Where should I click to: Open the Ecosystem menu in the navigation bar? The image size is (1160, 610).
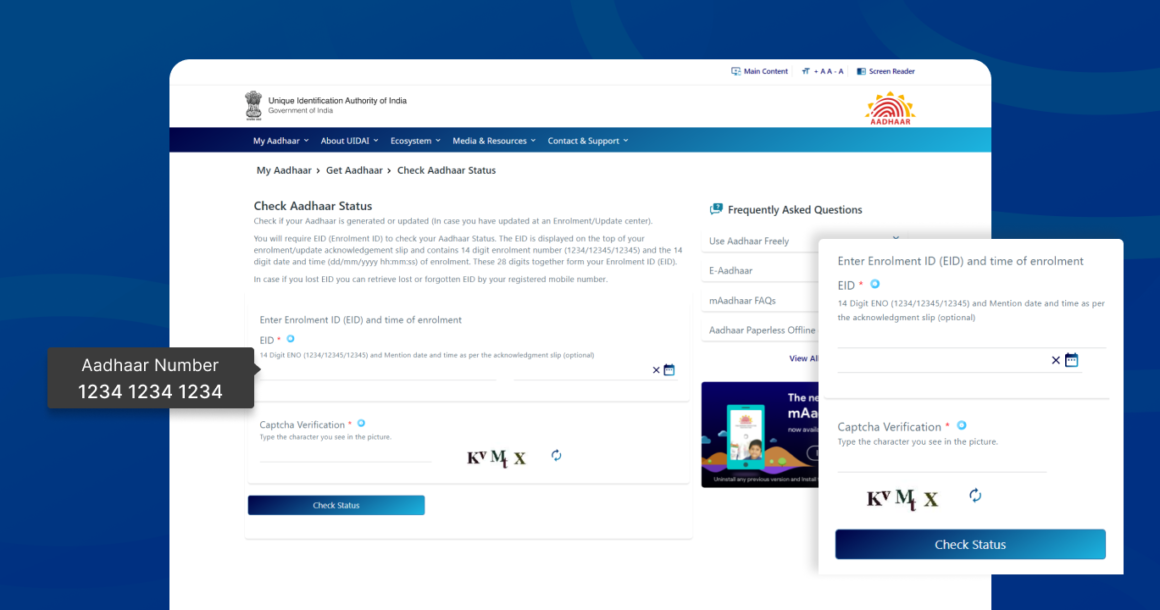[415, 141]
